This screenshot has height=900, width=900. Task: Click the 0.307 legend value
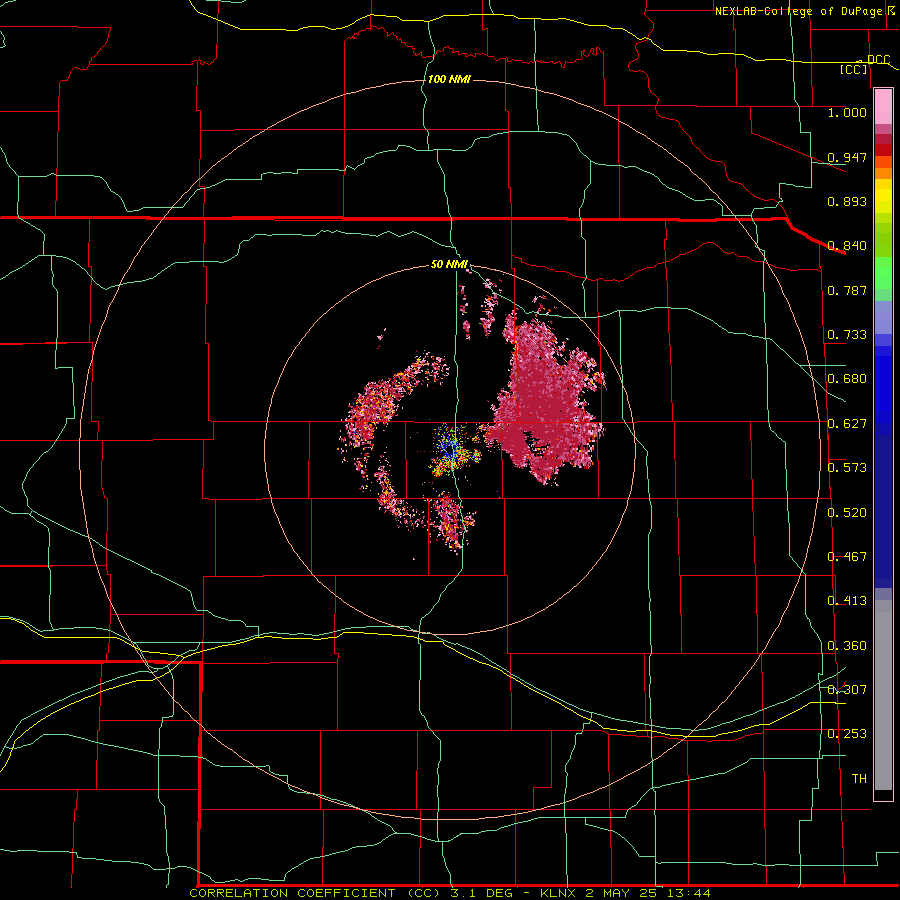click(x=847, y=689)
